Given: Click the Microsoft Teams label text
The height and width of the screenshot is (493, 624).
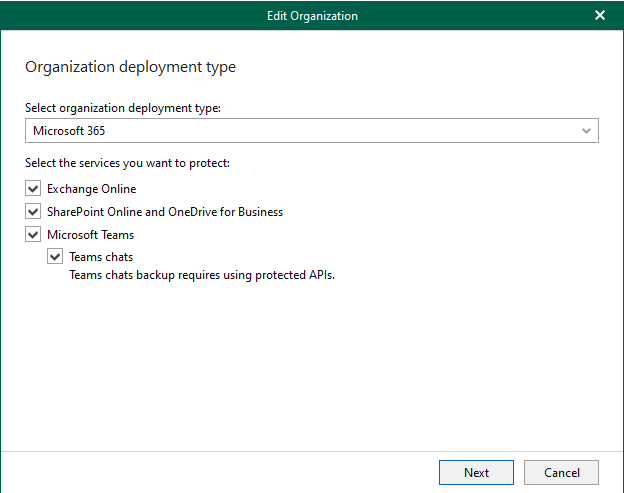Looking at the screenshot, I should tap(90, 235).
